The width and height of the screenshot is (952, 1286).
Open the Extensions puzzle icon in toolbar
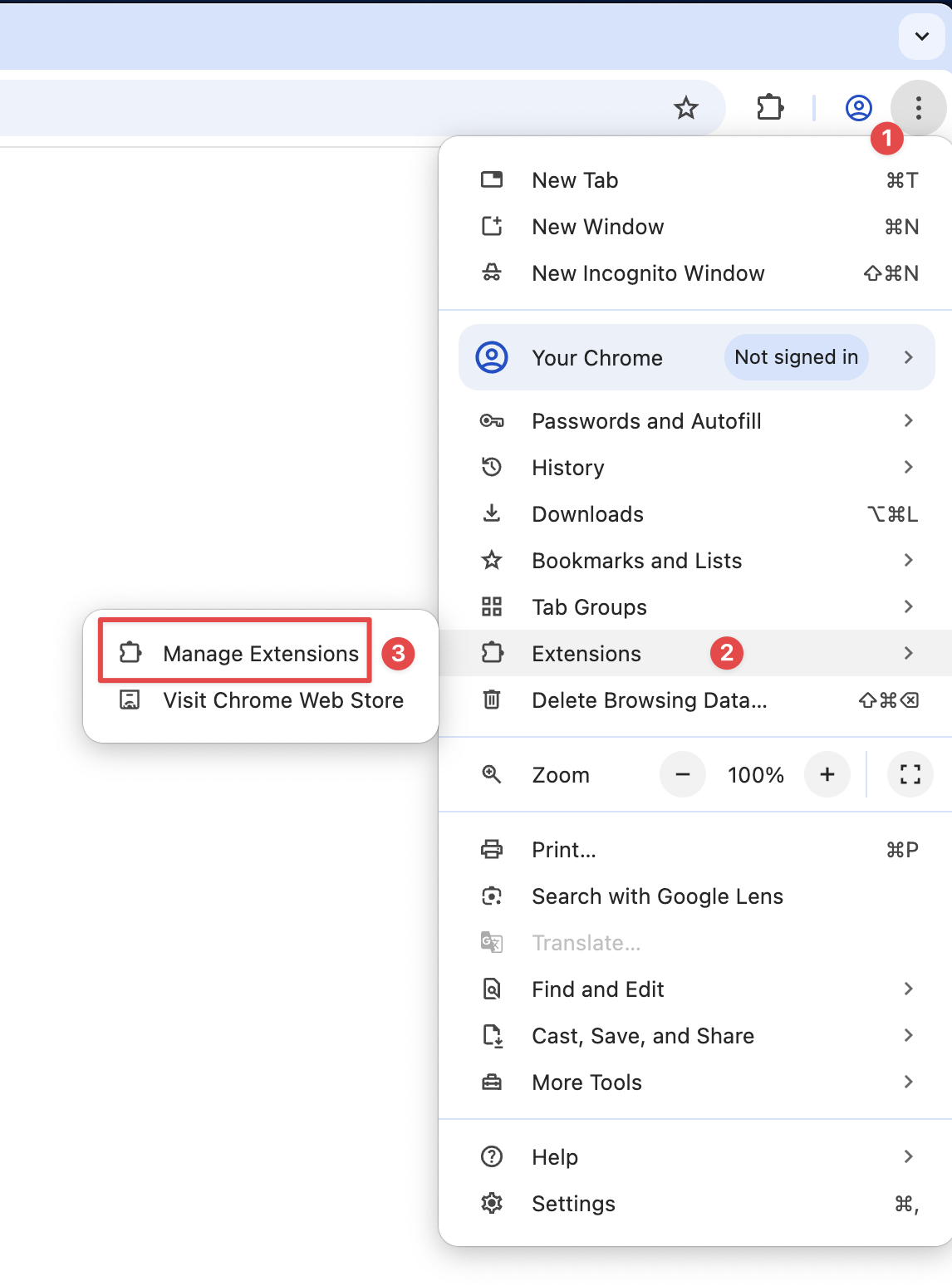tap(770, 108)
